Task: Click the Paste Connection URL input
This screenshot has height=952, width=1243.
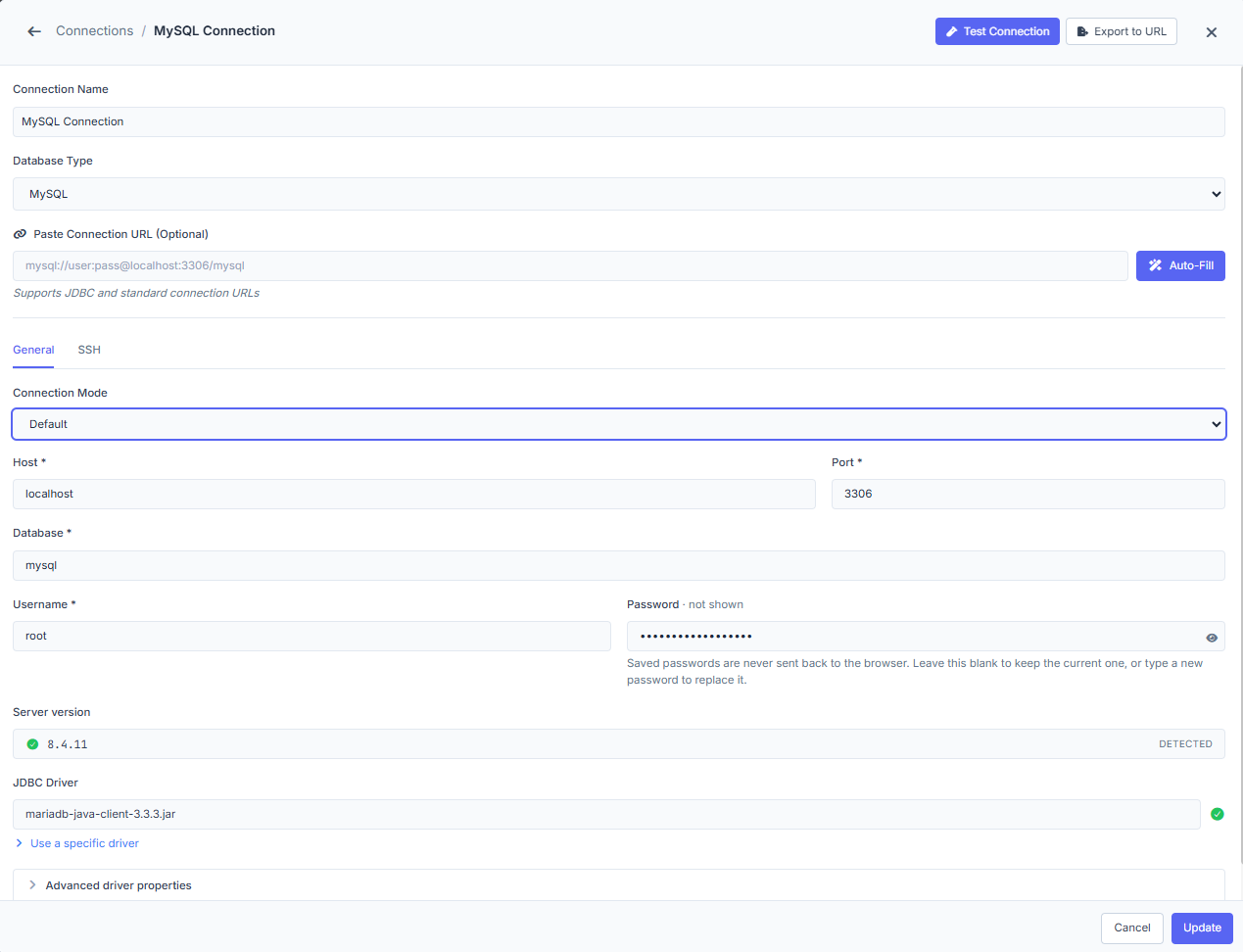Action: point(570,265)
